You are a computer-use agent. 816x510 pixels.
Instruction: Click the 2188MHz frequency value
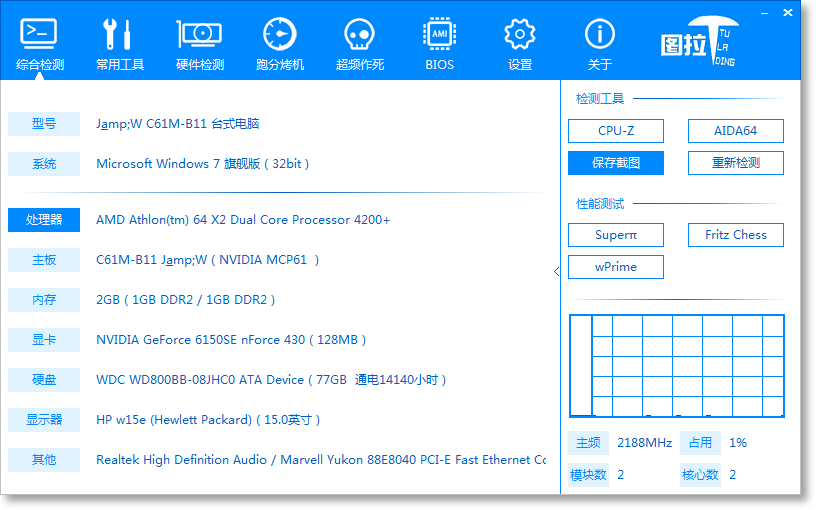click(x=644, y=443)
